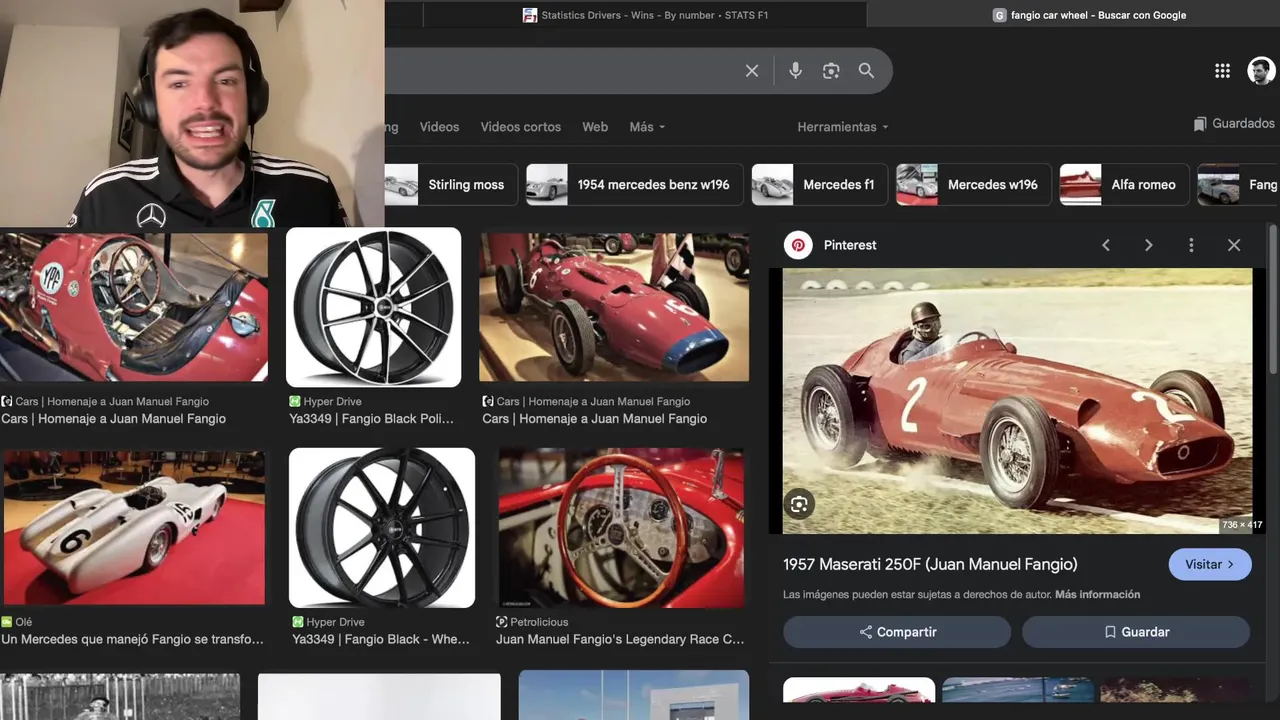Open Ya3349 Fangio Black Poli... title link

[371, 419]
